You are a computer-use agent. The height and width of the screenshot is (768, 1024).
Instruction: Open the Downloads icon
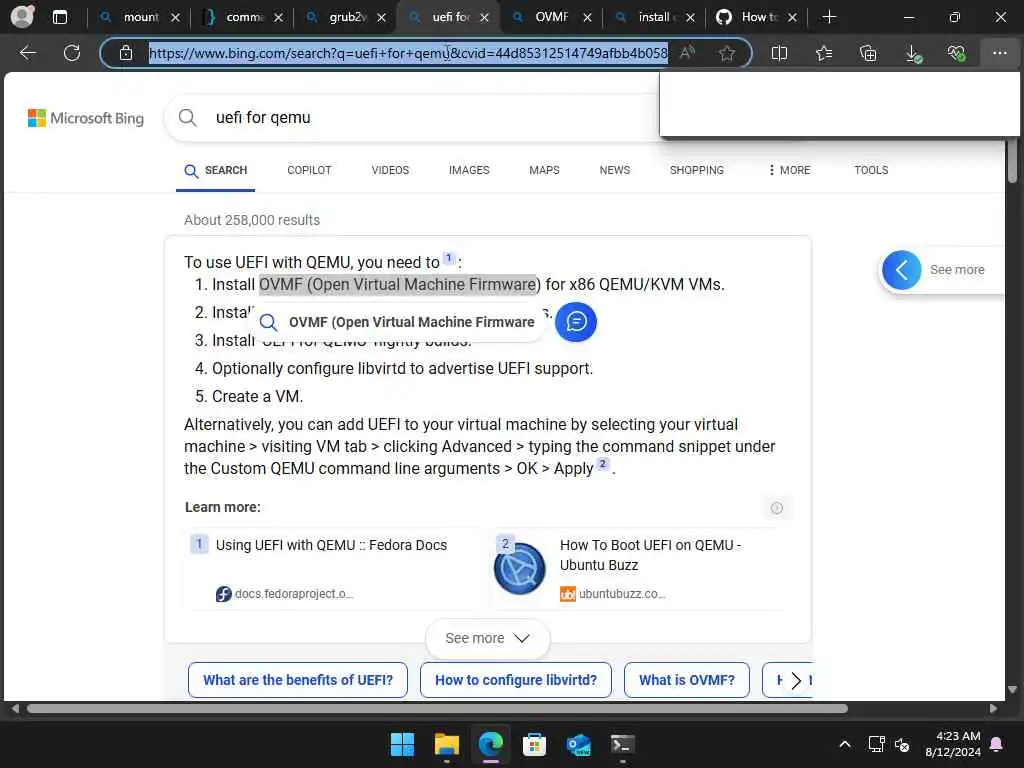(913, 53)
